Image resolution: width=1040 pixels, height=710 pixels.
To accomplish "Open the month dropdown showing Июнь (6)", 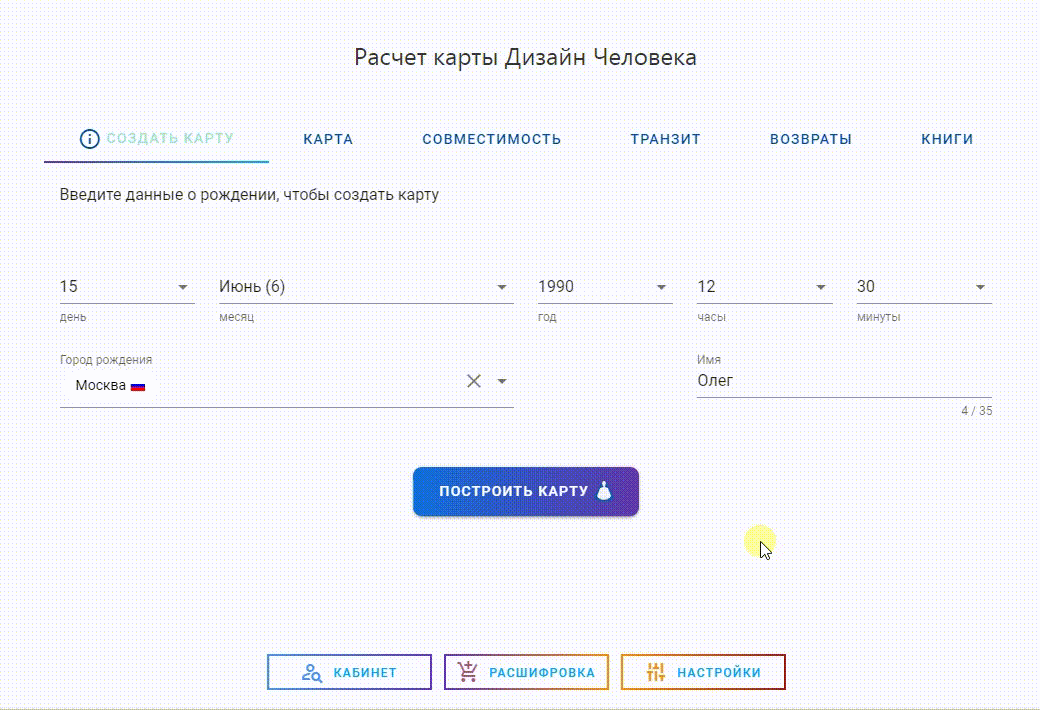I will [502, 288].
